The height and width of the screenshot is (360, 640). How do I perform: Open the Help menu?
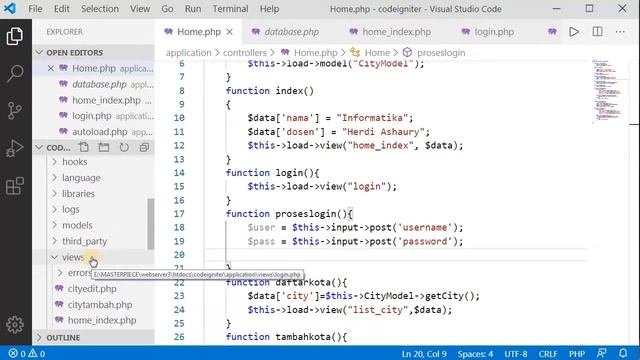coord(269,9)
